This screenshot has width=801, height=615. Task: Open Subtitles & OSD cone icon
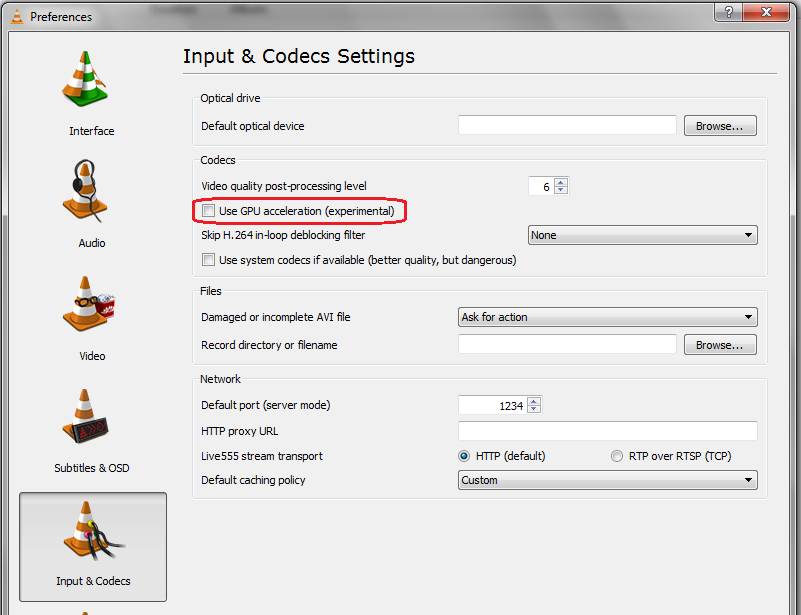[x=85, y=416]
